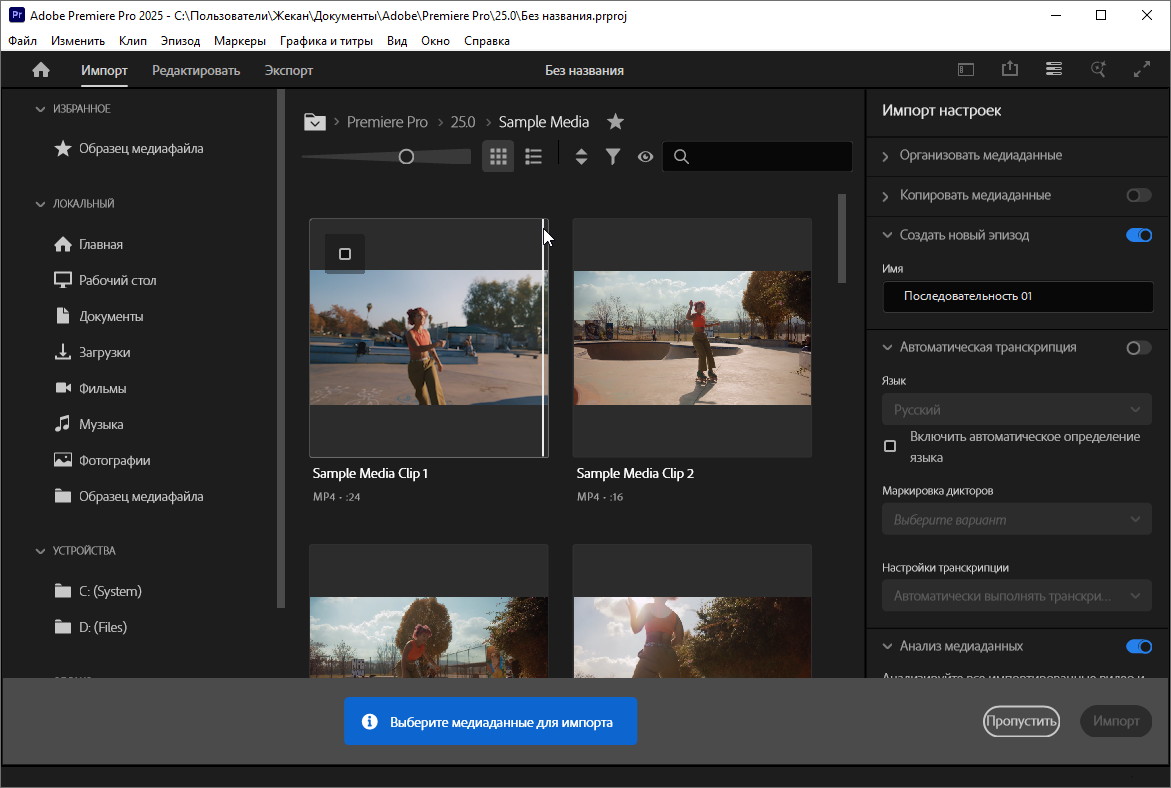Click the thumbnail size slider handle
1171x788 pixels.
click(406, 157)
